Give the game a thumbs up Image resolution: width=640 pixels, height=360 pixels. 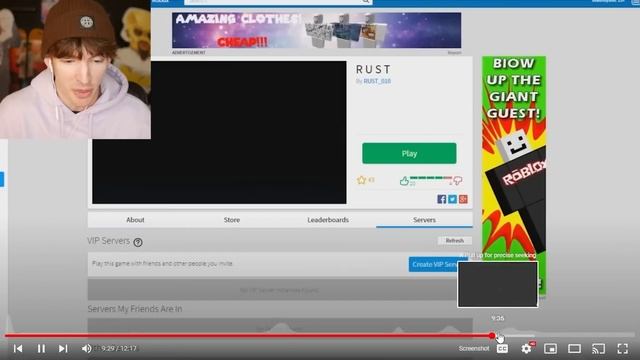(404, 181)
